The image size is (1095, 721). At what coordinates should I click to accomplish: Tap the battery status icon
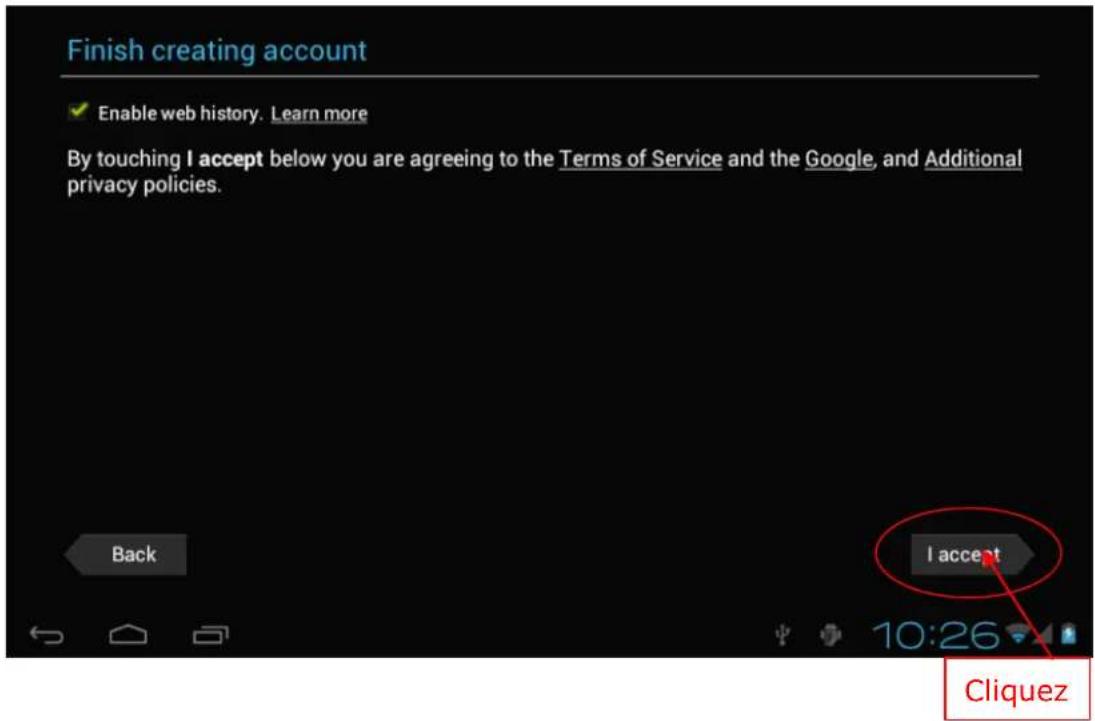(x=1068, y=633)
